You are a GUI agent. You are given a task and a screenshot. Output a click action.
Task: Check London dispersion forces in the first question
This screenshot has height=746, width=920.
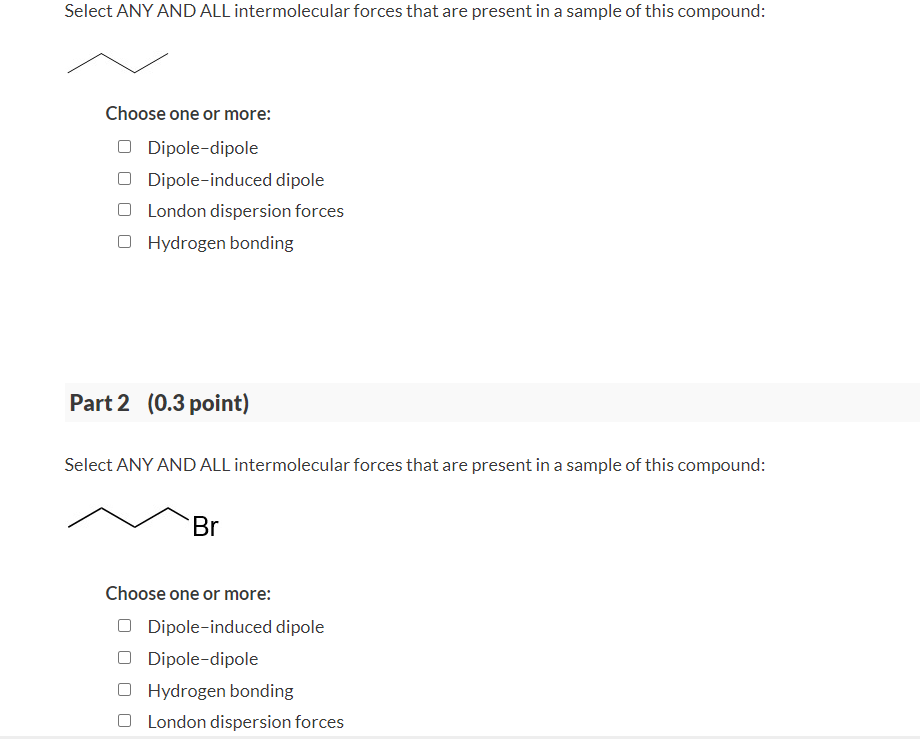point(124,209)
